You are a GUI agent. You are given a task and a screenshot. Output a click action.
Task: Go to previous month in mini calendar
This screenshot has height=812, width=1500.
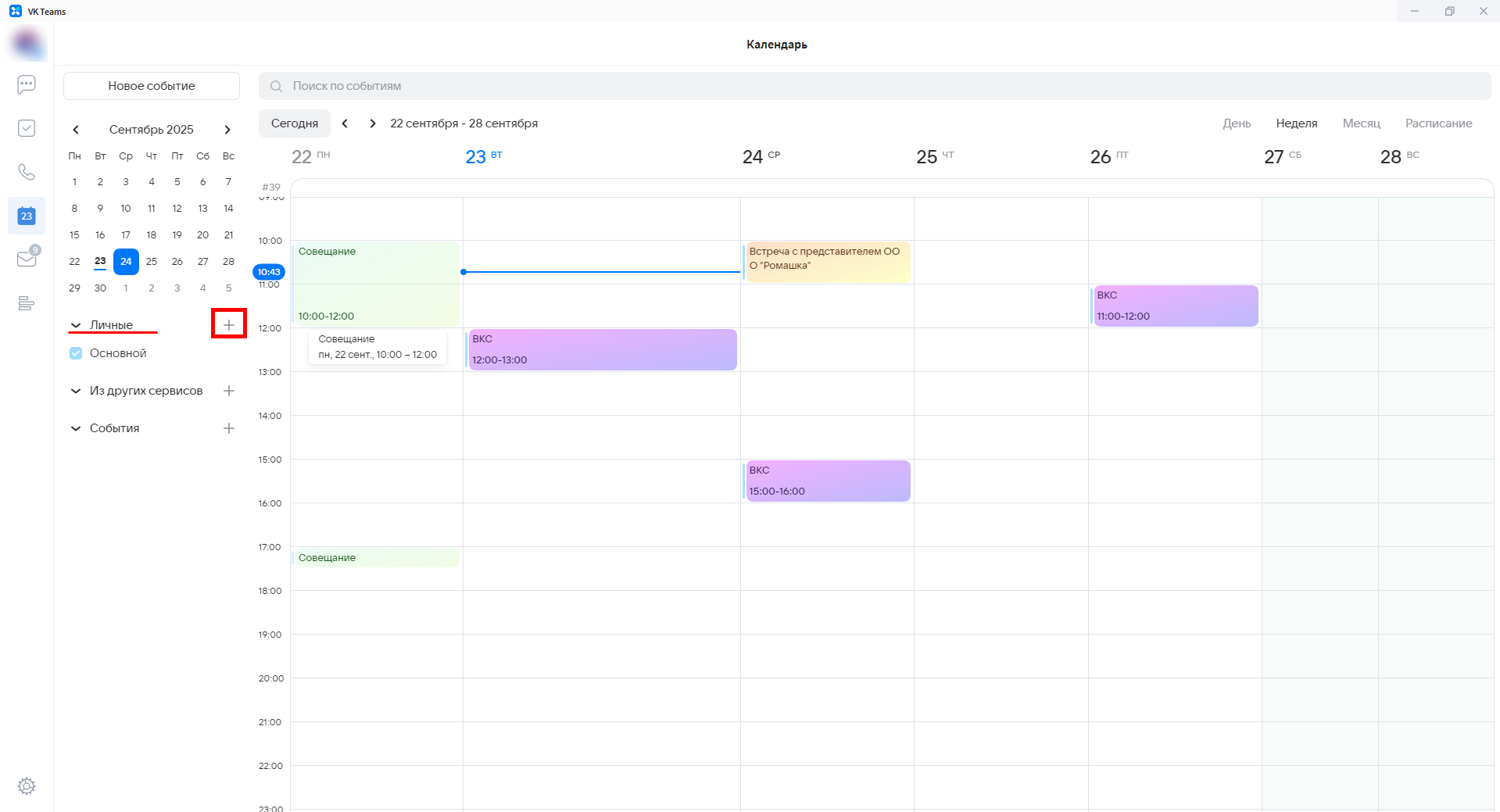pos(76,130)
